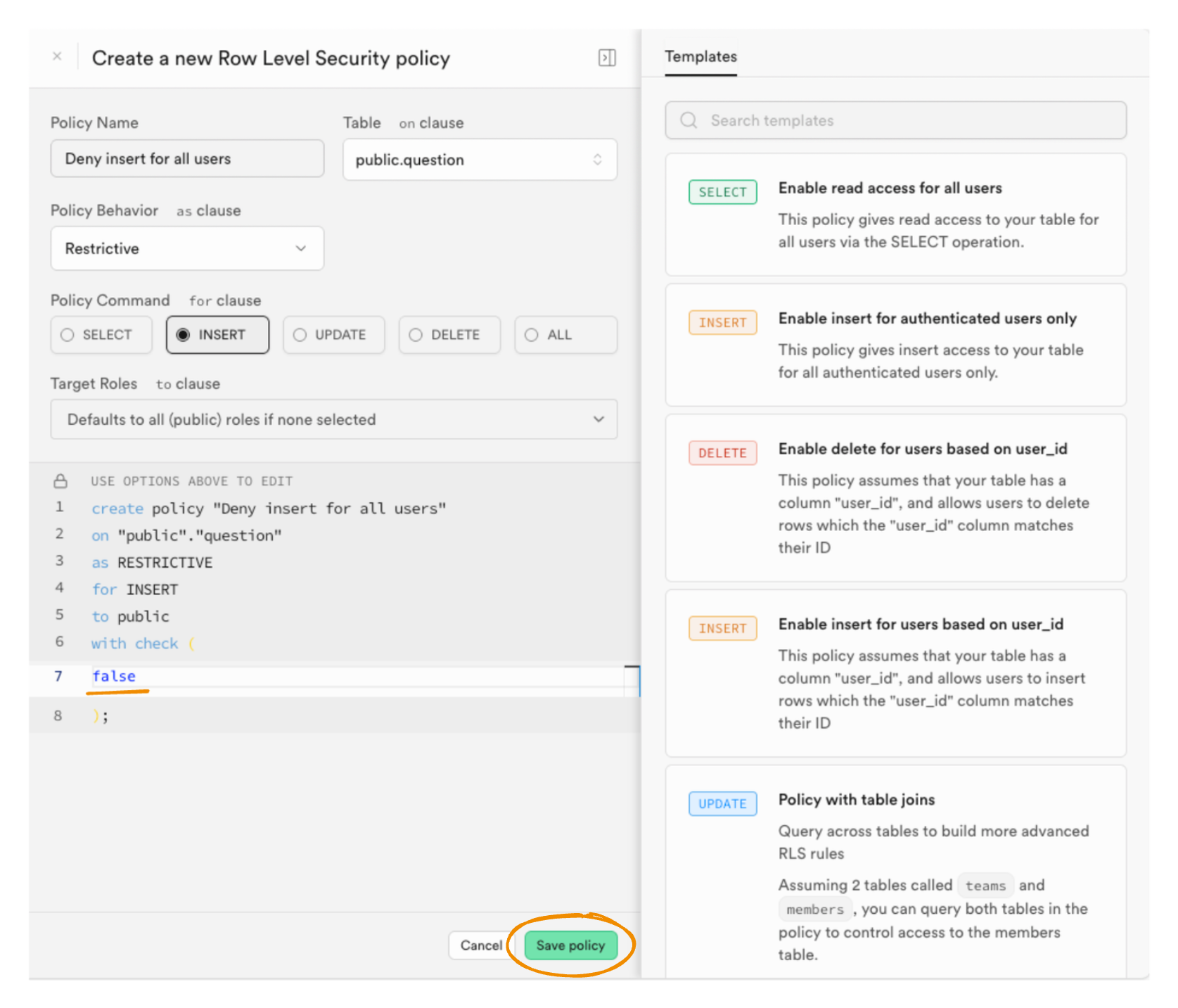Click the magnifier icon in template search

[689, 120]
